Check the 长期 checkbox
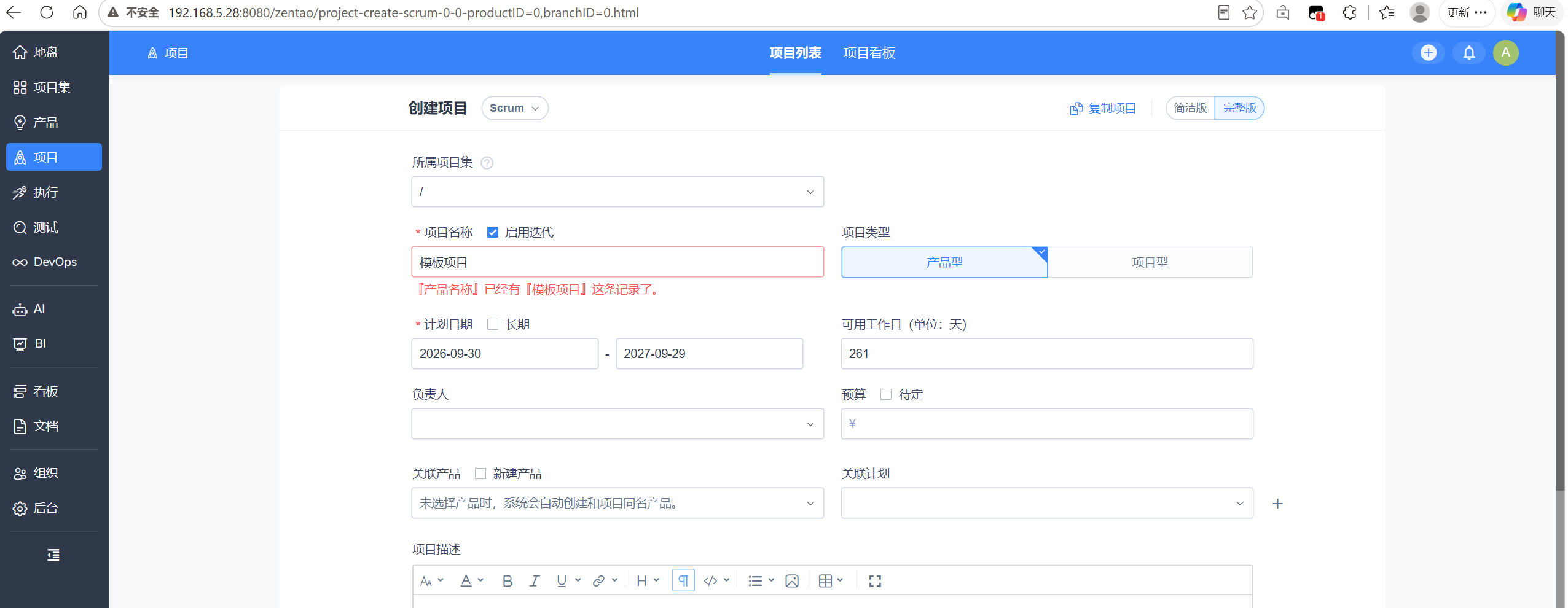 click(493, 324)
